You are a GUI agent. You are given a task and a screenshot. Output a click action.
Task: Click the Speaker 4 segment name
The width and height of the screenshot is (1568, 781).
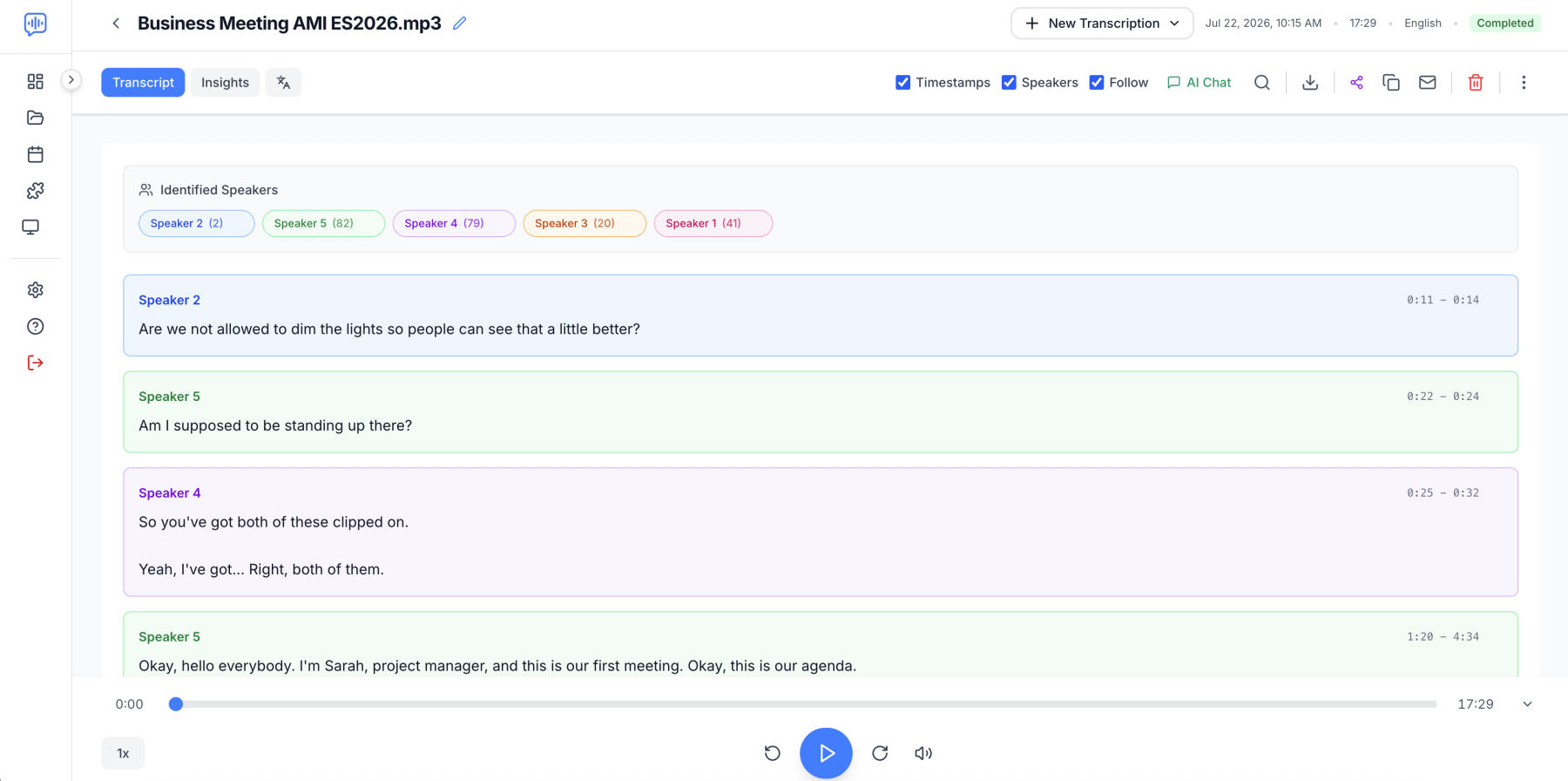169,493
